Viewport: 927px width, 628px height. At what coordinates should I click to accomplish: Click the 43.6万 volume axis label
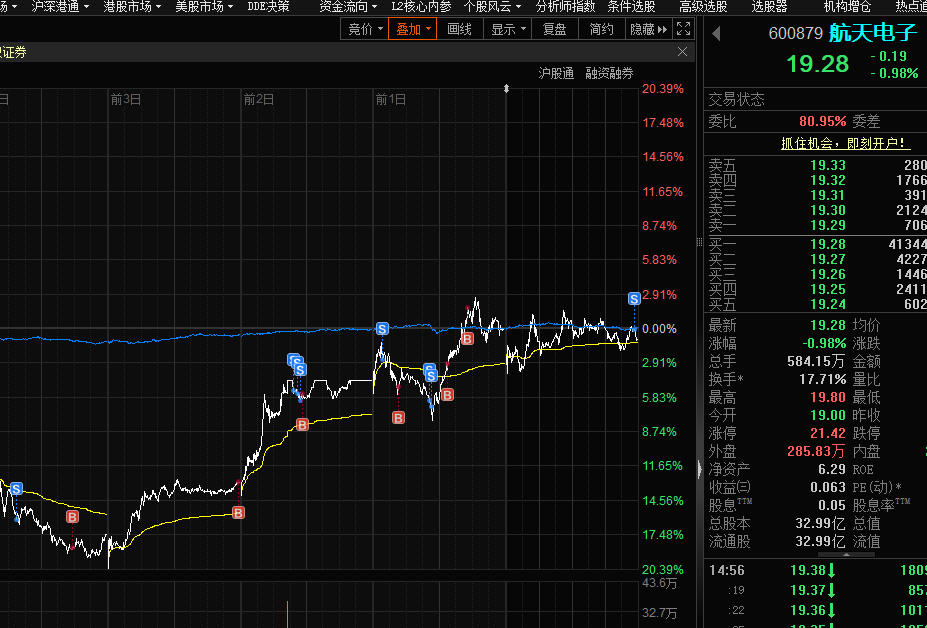click(659, 584)
